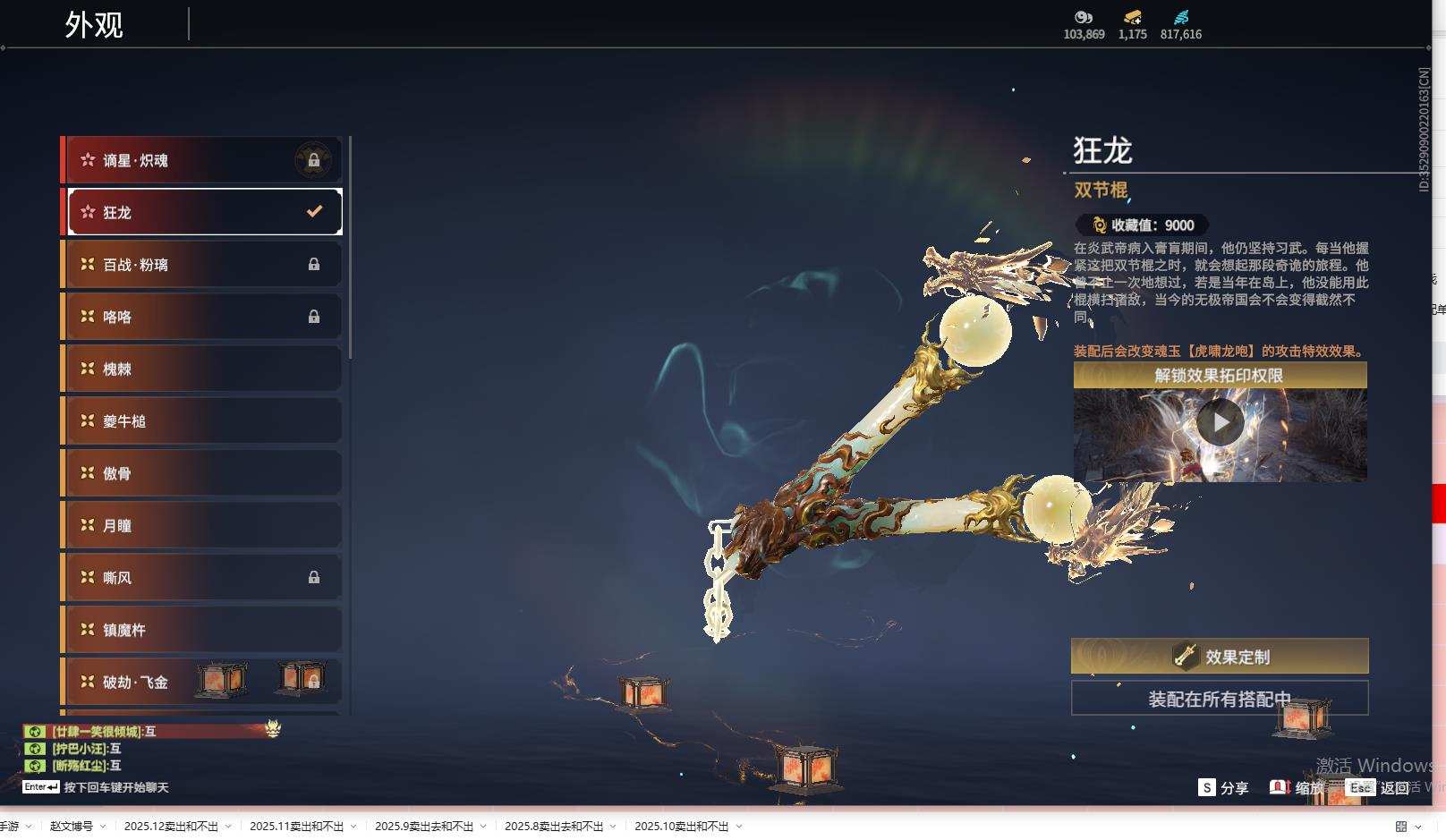
Task: Click the rarity icon beside 破劫·飞金
Action: pos(88,682)
